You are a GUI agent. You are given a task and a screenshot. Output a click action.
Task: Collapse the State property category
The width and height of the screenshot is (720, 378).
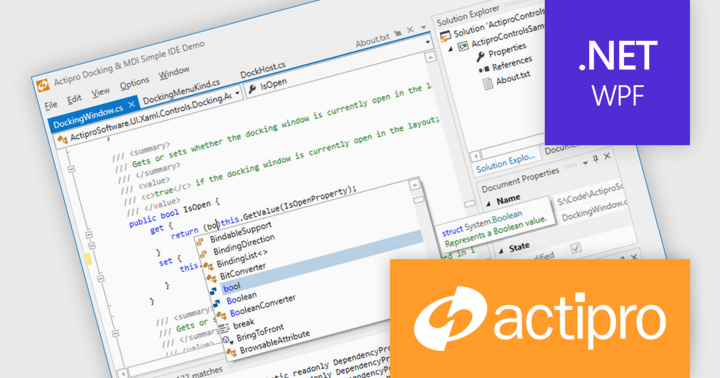[501, 251]
